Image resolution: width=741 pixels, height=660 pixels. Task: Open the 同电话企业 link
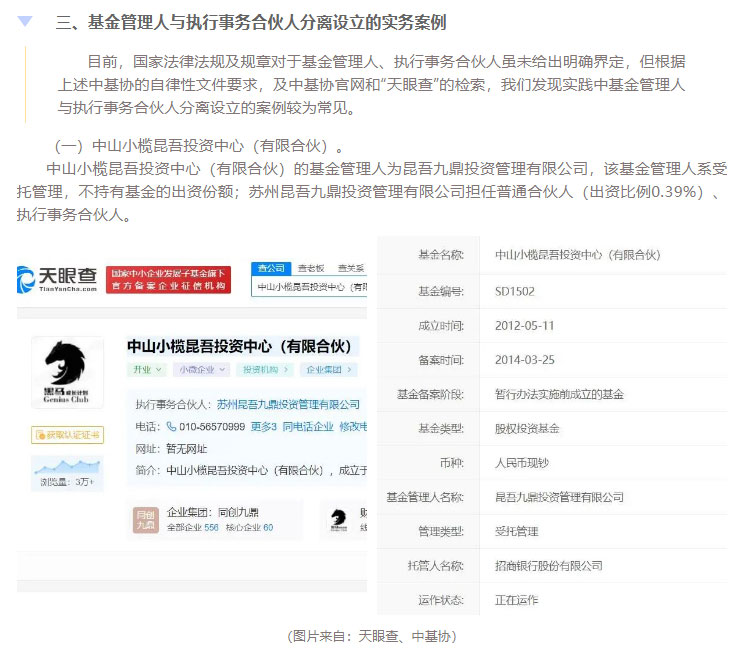(308, 426)
